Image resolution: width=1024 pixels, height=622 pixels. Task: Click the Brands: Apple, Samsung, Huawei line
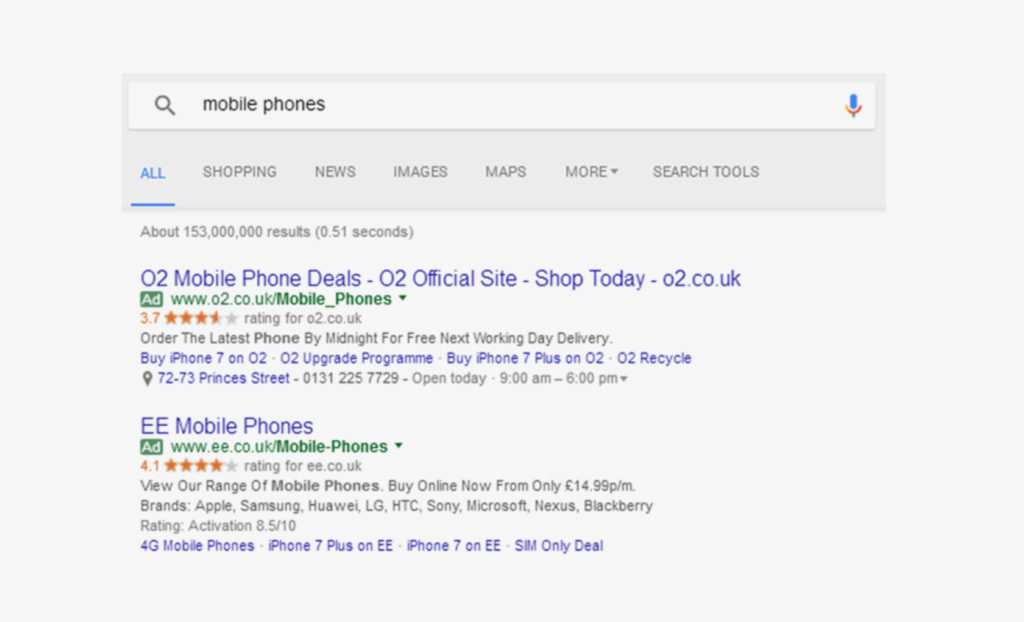(396, 506)
